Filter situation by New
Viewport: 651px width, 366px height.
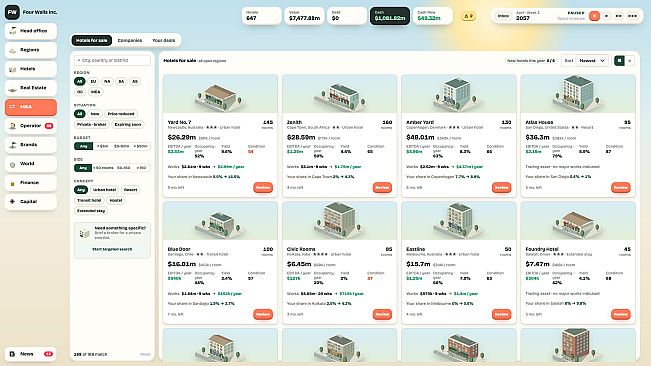coord(95,114)
